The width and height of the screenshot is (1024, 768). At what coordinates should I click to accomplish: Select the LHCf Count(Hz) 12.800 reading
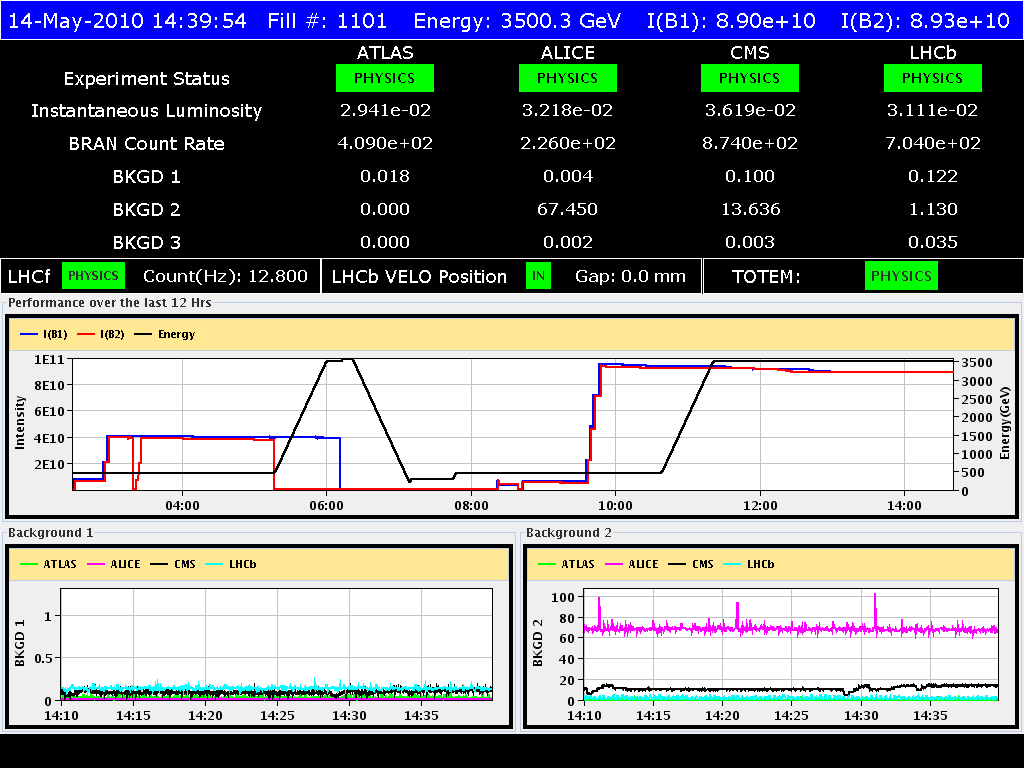pyautogui.click(x=225, y=276)
